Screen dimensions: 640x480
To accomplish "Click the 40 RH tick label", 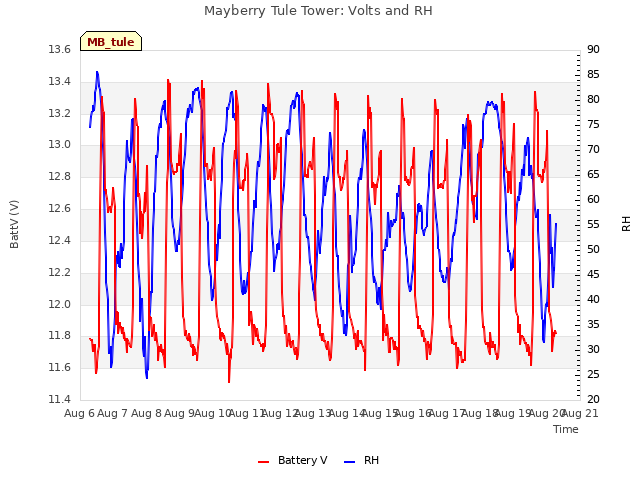I will coord(593,299).
